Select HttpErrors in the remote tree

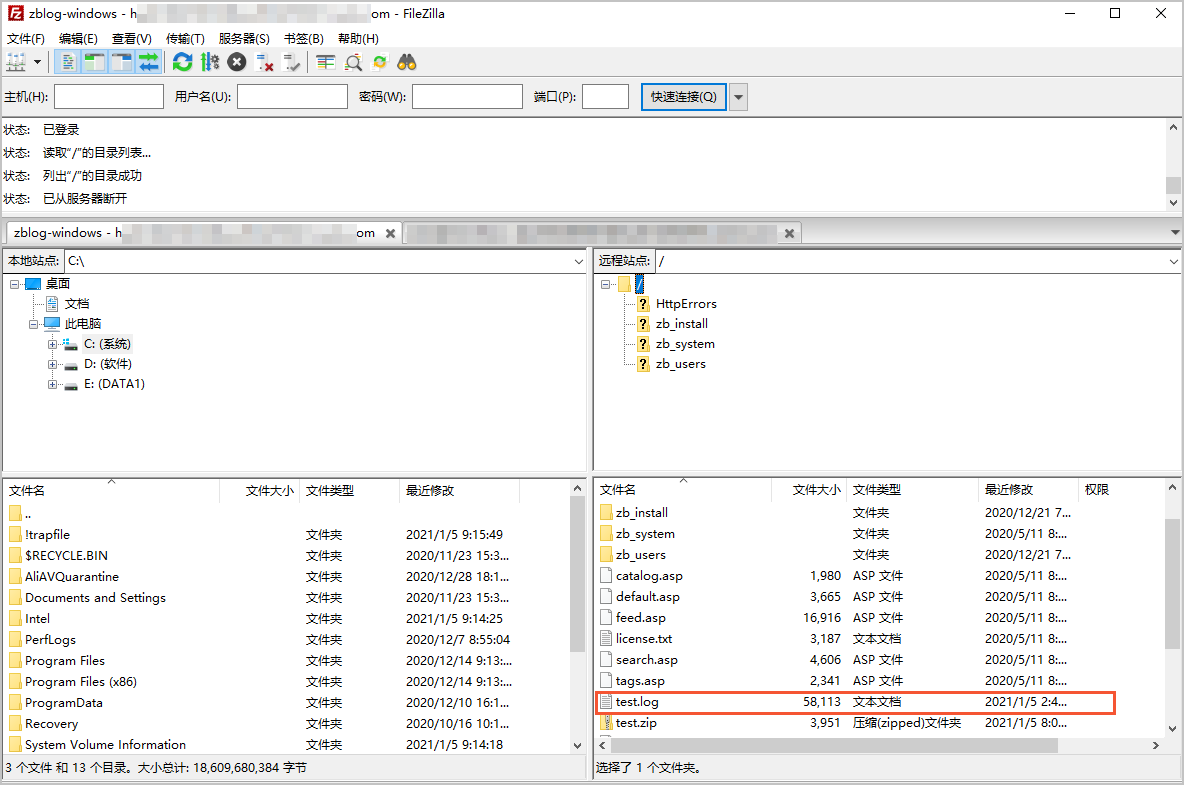pyautogui.click(x=686, y=303)
